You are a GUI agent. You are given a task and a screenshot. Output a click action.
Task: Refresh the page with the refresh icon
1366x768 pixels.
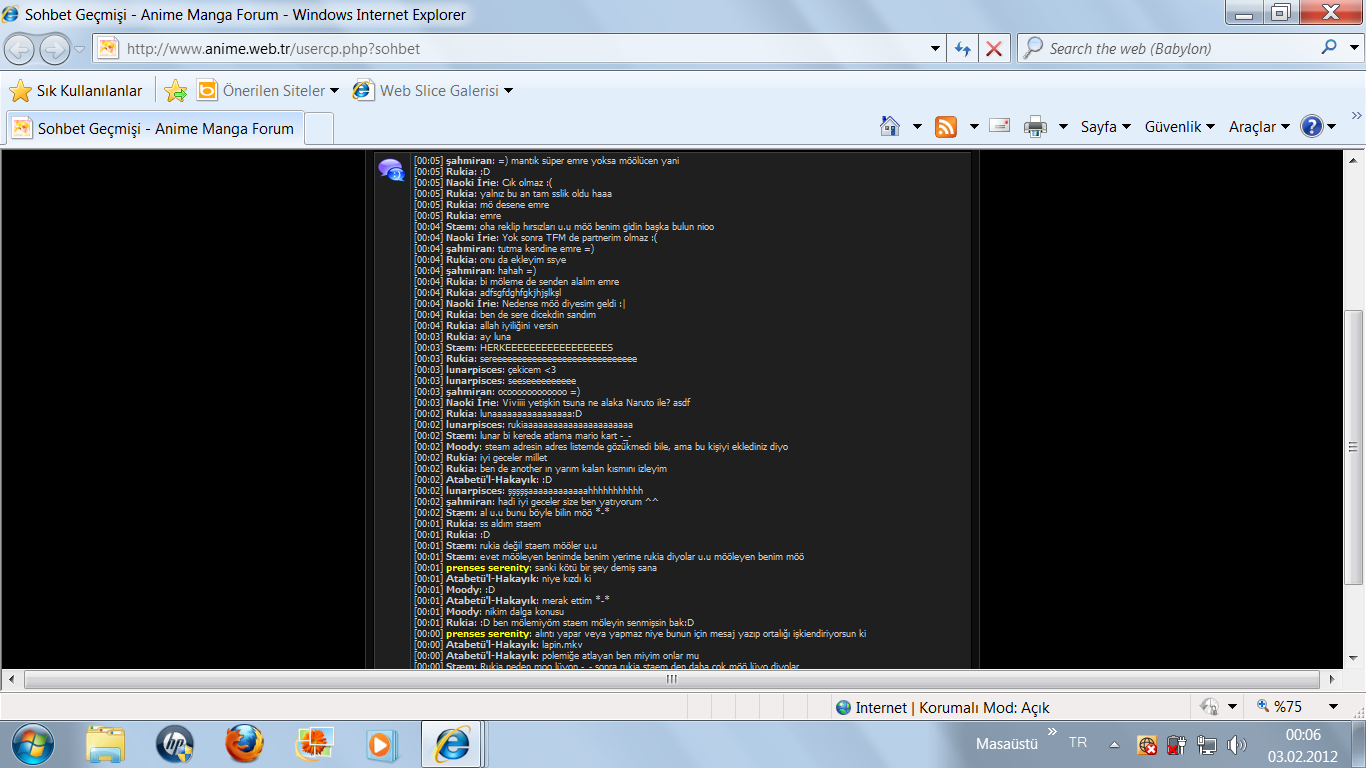click(x=963, y=48)
